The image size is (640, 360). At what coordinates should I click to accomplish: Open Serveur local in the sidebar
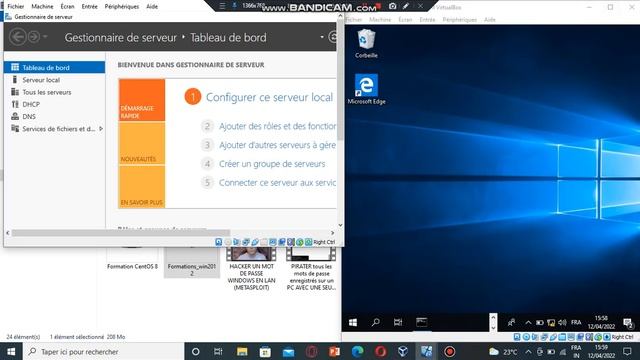coord(41,80)
